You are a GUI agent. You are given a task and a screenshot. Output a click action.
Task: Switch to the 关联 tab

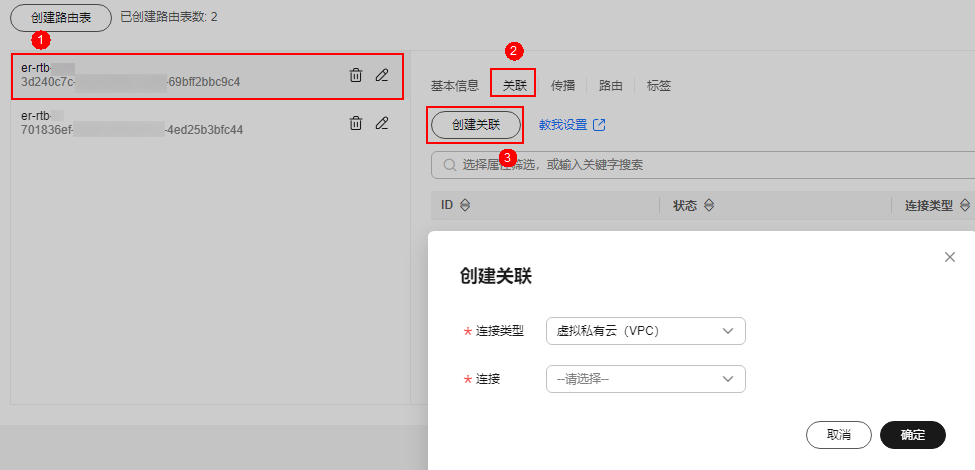(514, 86)
